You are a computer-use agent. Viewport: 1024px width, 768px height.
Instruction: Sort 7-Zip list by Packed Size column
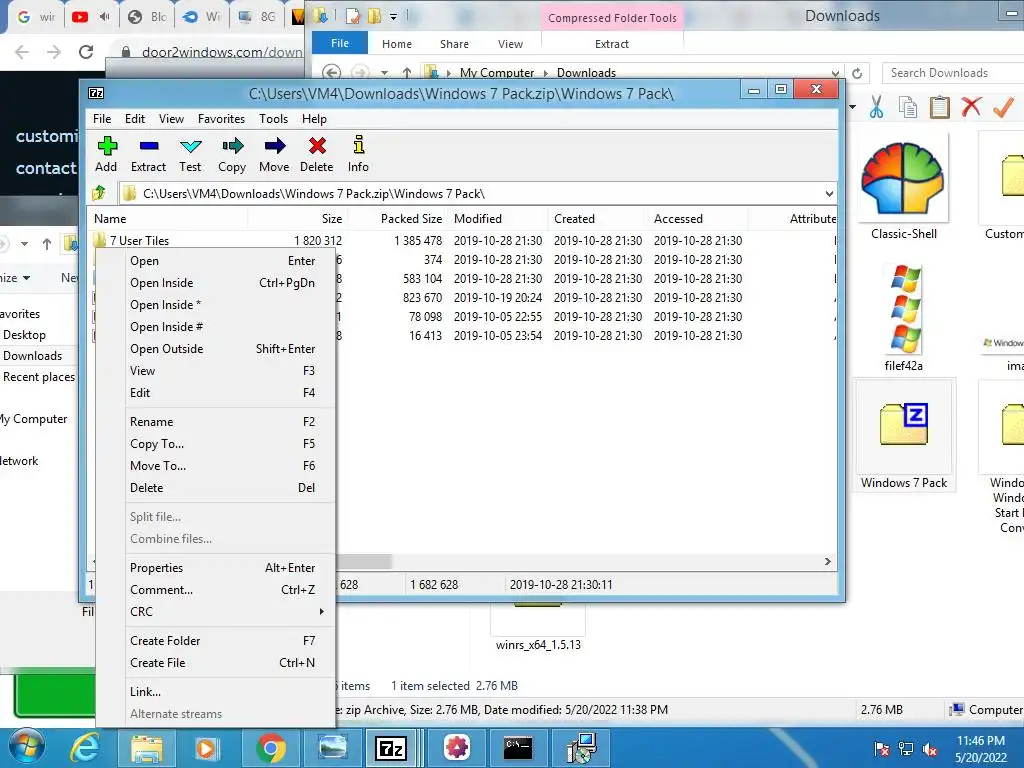coord(396,219)
